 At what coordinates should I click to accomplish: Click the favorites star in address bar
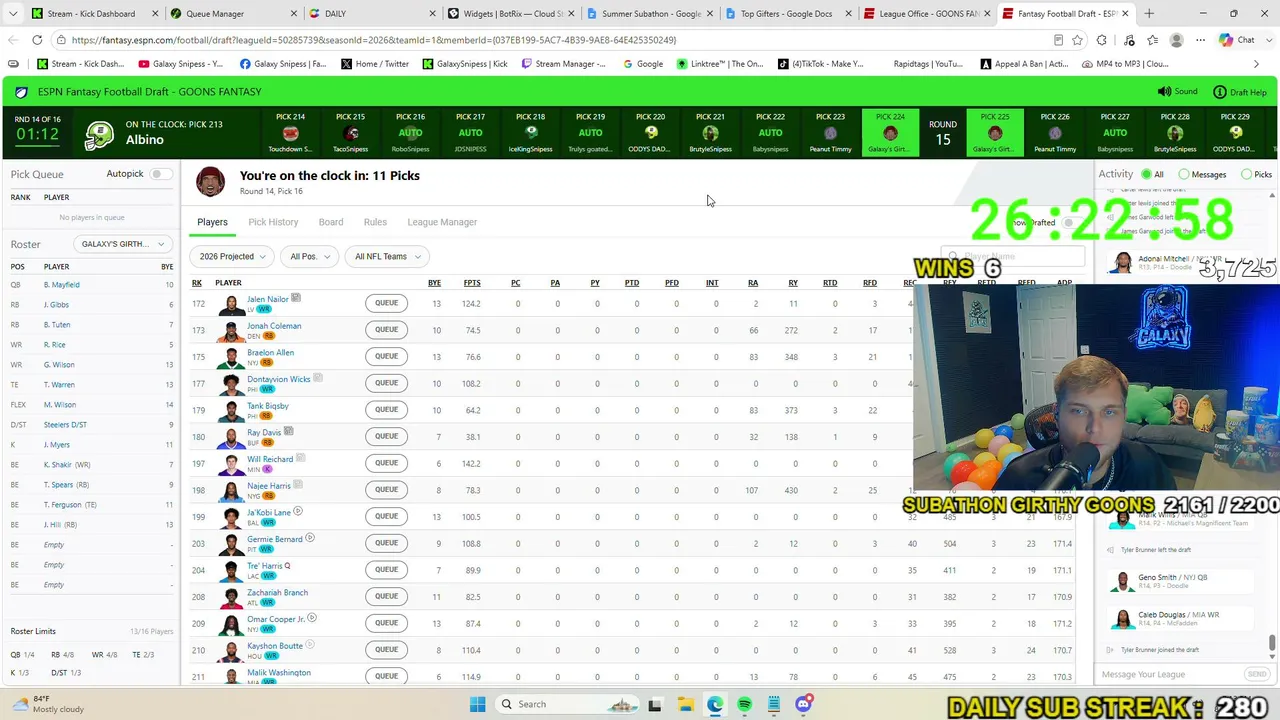pyautogui.click(x=1078, y=40)
